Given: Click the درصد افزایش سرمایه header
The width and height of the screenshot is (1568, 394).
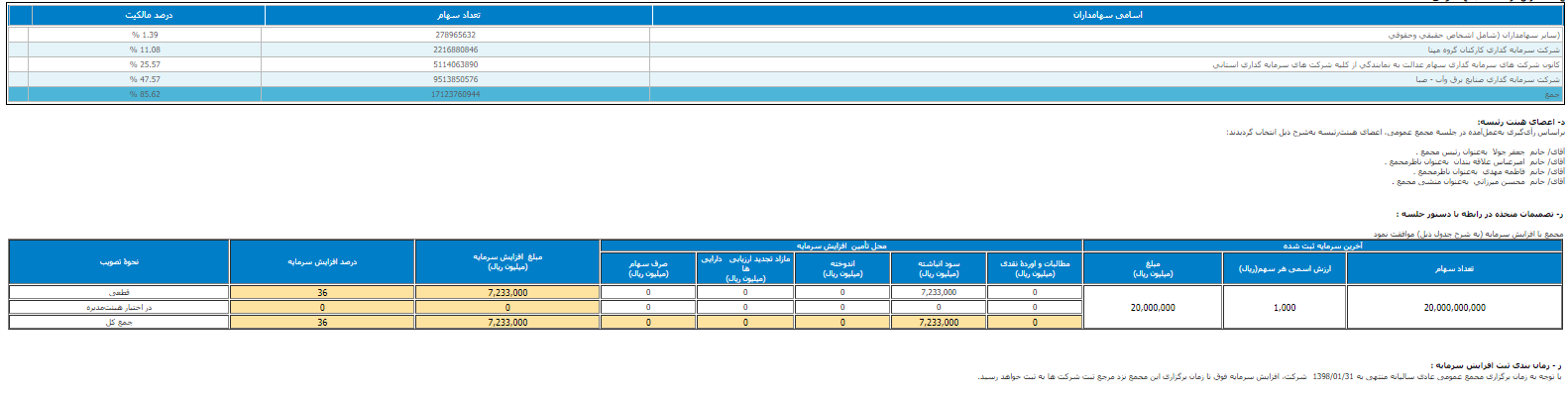Looking at the screenshot, I should coord(322,262).
